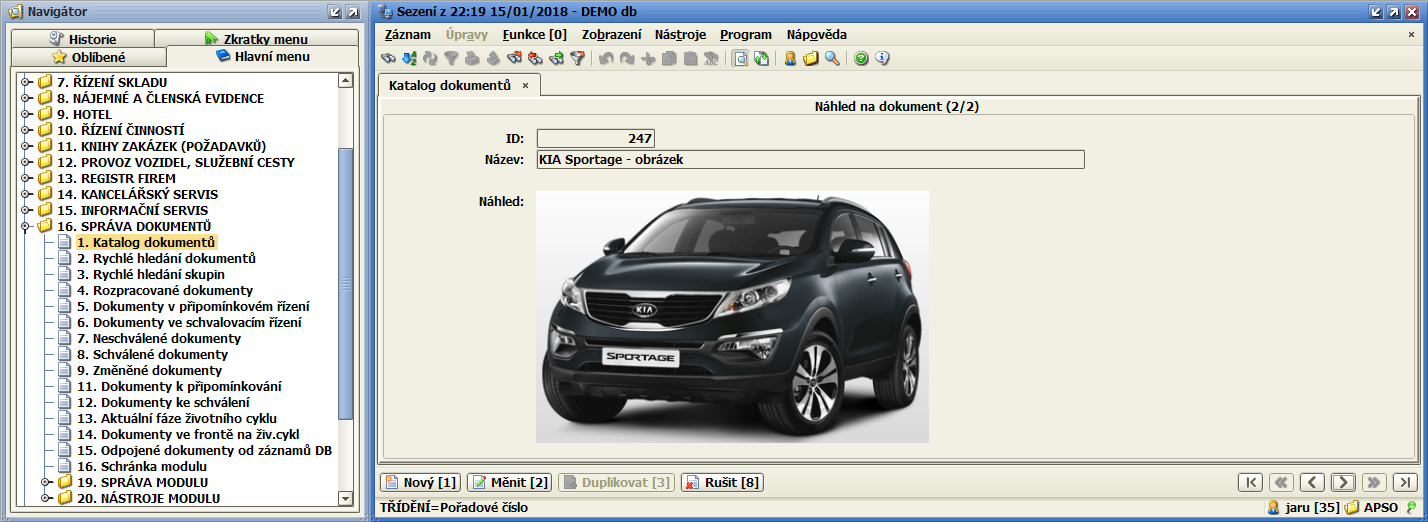Click the ABC spell check icon
1428x522 pixels.
coord(711,58)
